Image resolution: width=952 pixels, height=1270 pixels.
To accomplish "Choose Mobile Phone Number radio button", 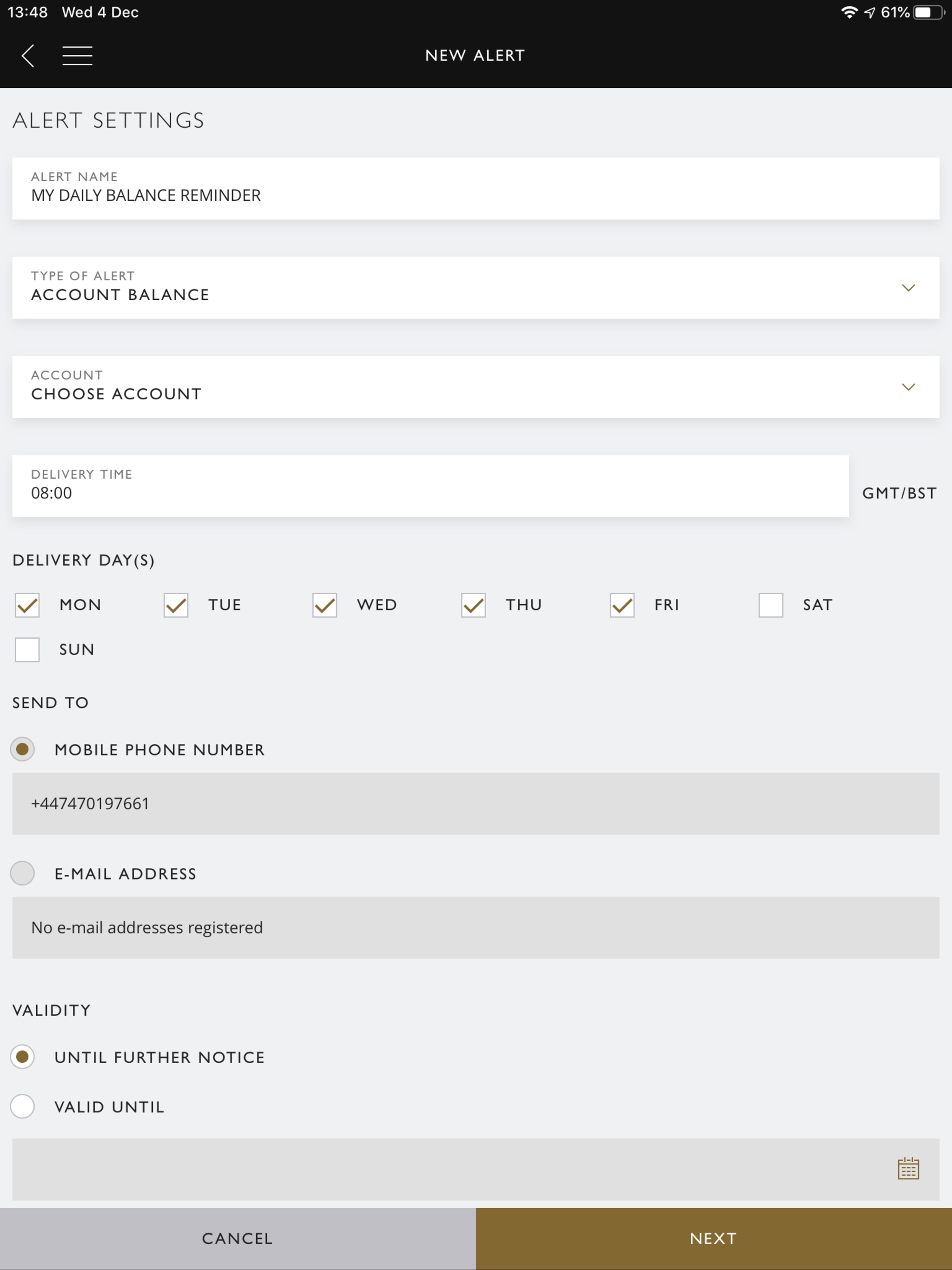I will pyautogui.click(x=22, y=749).
